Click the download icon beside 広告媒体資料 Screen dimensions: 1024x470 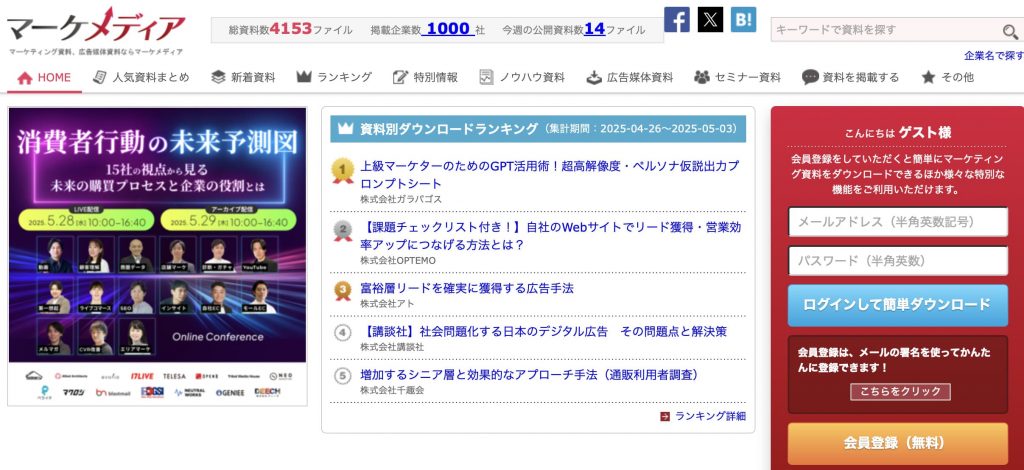[x=593, y=77]
